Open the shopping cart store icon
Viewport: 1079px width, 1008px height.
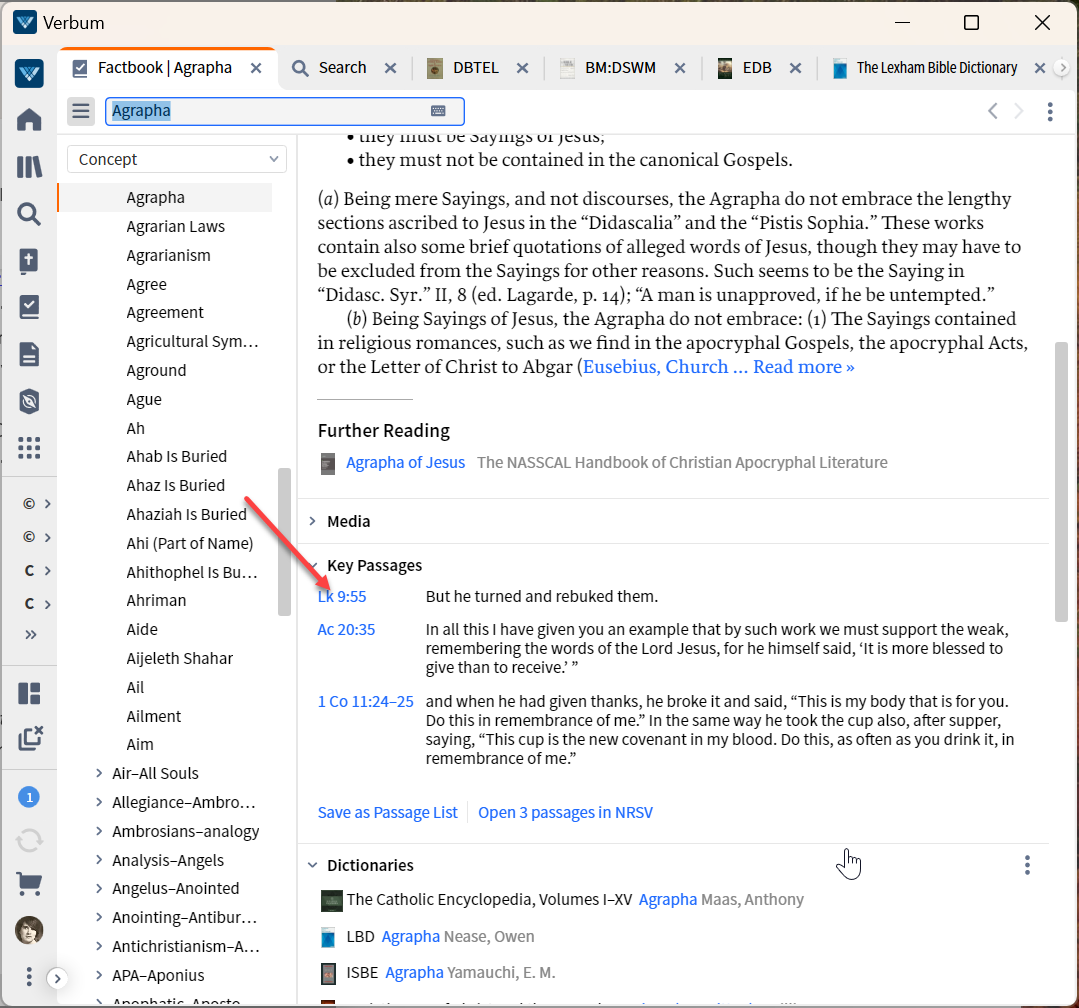(29, 883)
